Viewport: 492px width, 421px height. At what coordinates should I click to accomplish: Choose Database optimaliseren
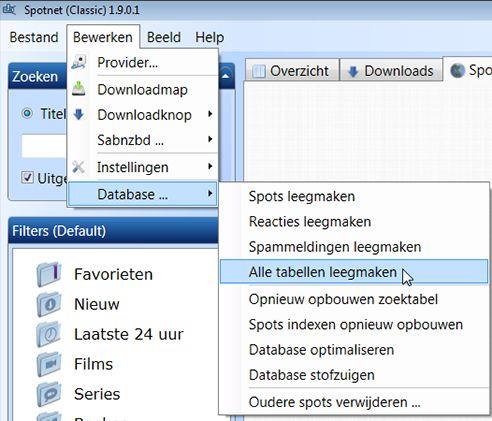coord(354,350)
